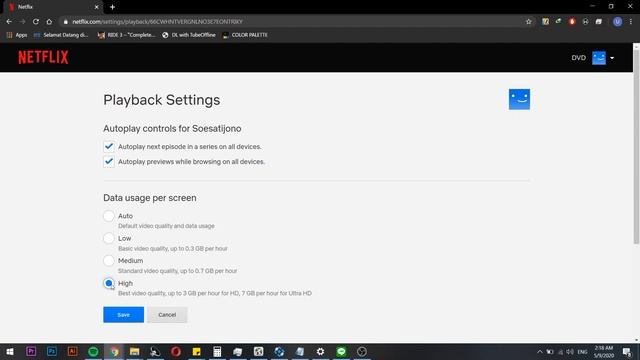Open the DVD link in Netflix header

pyautogui.click(x=578, y=58)
